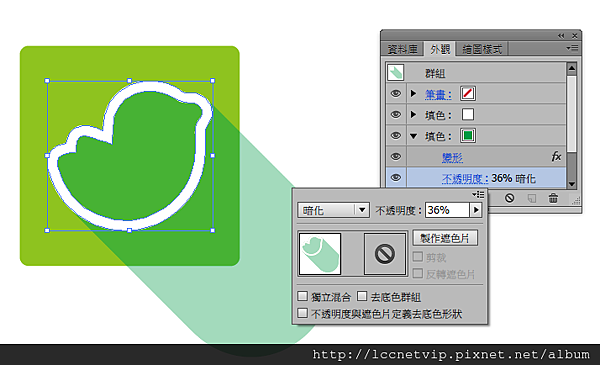Viewport: 600px width, 365px height.
Task: Click the 製作遮色片 button
Action: (x=445, y=238)
